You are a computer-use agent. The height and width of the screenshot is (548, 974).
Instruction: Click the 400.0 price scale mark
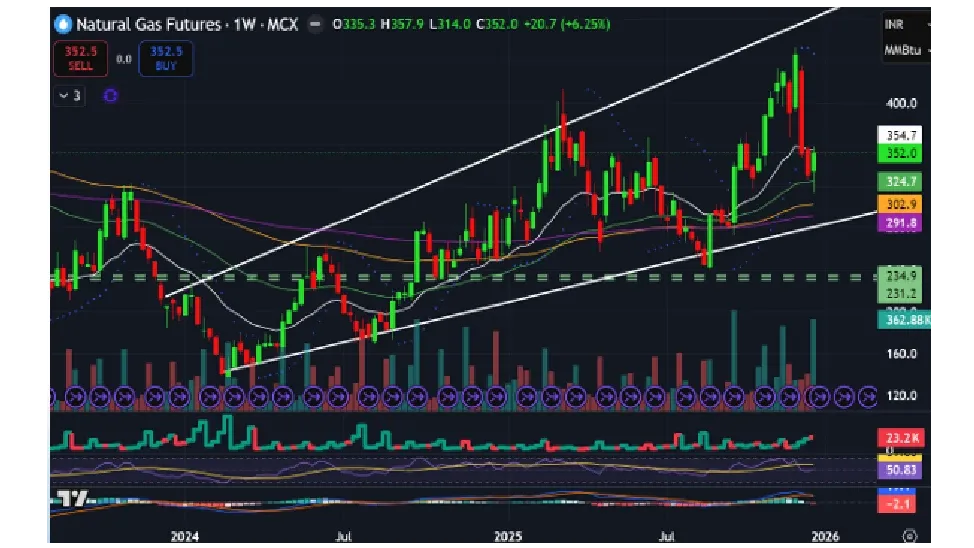click(x=900, y=103)
